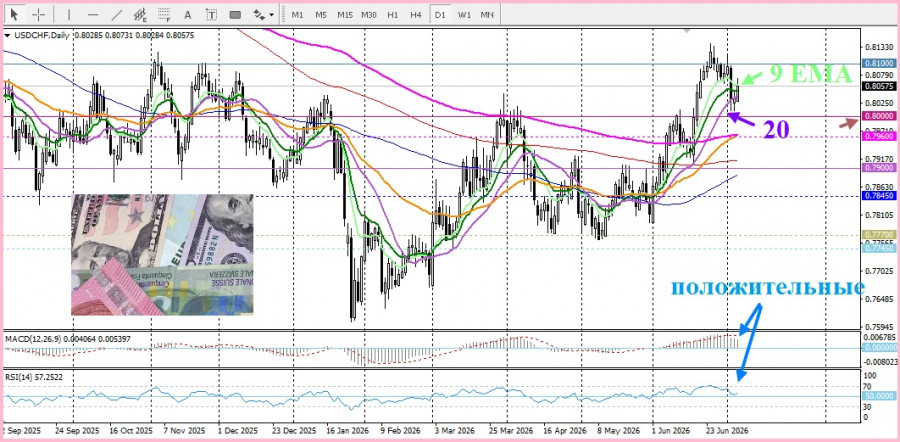
Task: Select the Cursor arrow tool
Action: (14, 14)
